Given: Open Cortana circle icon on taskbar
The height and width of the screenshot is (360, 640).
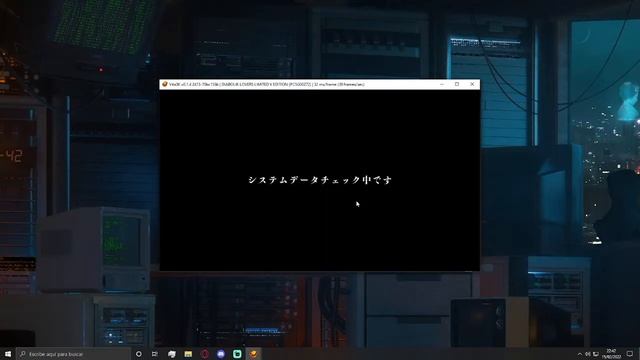Looking at the screenshot, I should 139,354.
